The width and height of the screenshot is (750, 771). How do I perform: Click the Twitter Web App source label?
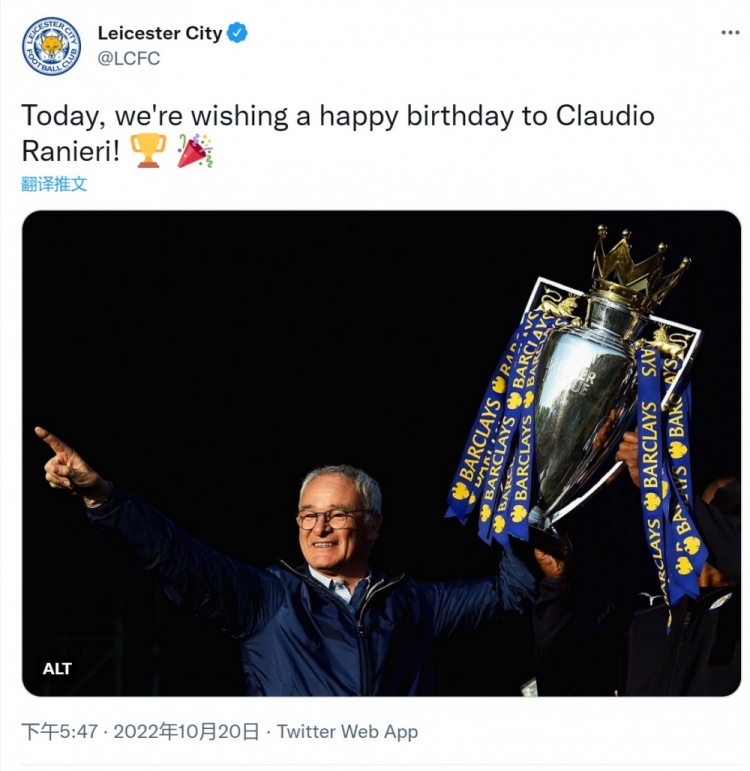tap(347, 732)
